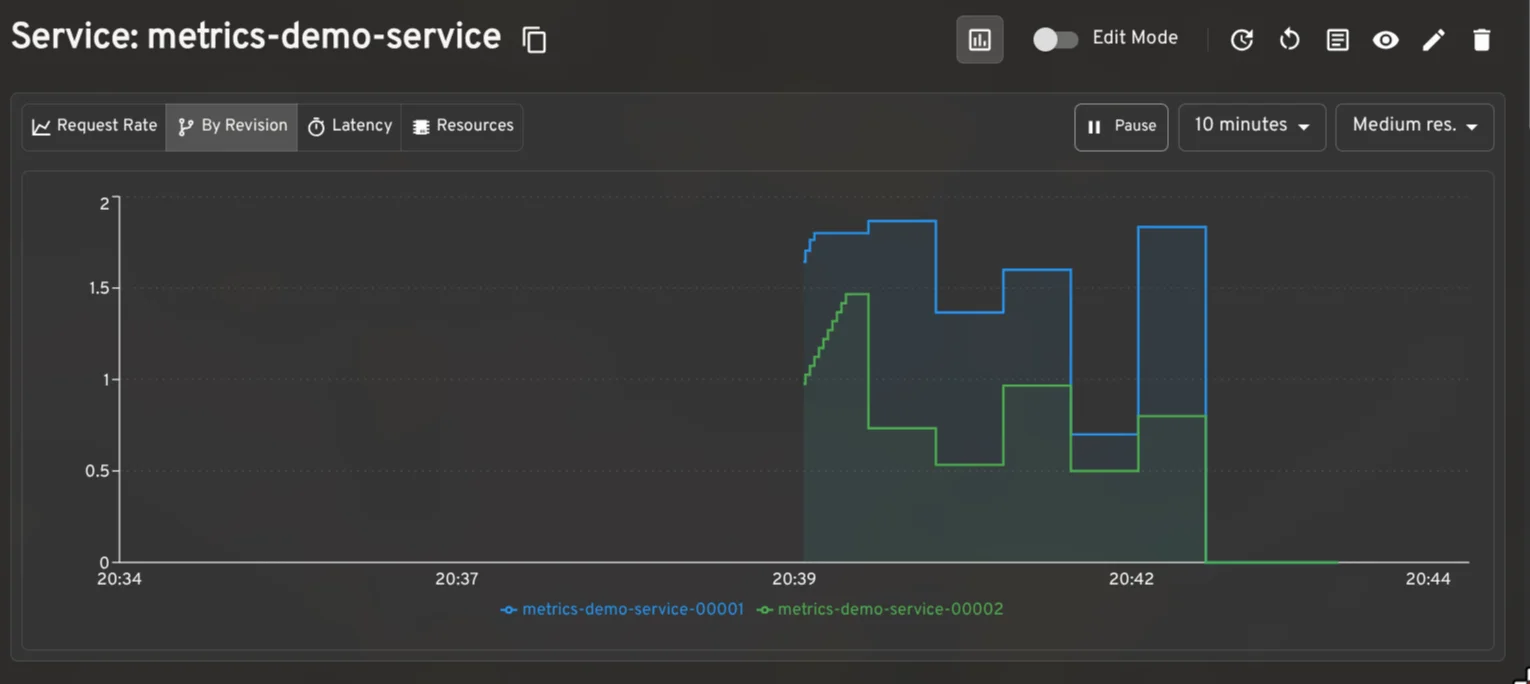Open the Medium res. resolution dropdown
Screen dimensions: 1530x684
(1415, 127)
